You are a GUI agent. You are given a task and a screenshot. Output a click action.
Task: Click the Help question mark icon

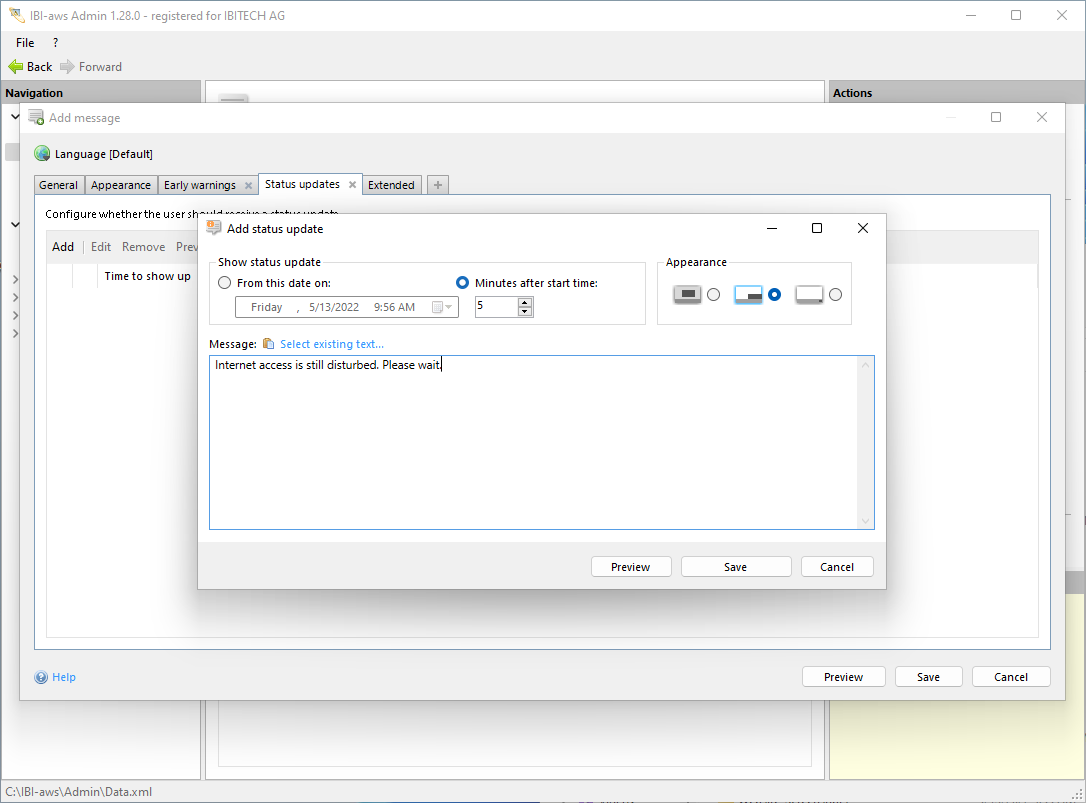[x=41, y=677]
